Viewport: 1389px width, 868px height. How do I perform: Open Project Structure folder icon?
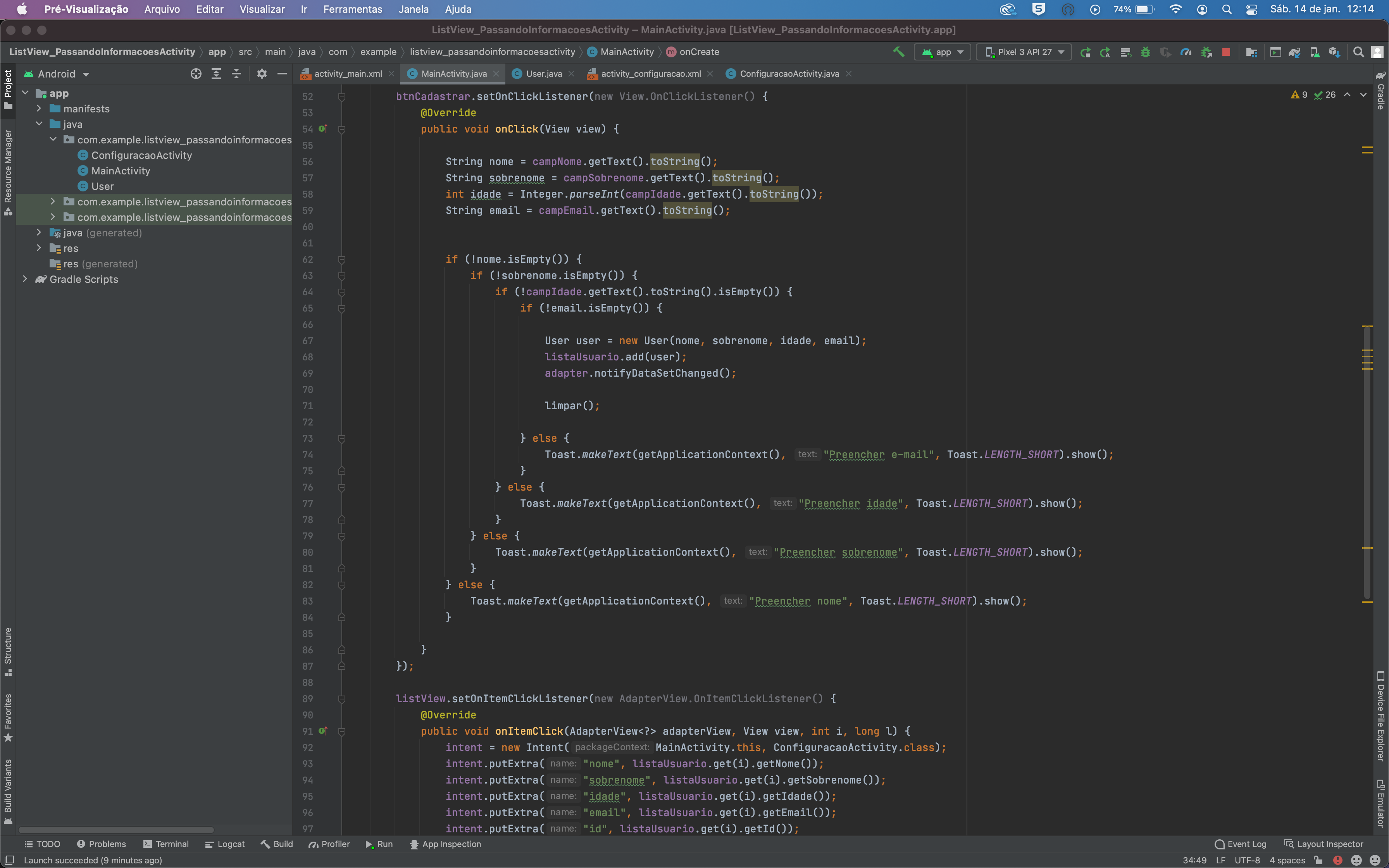point(1252,52)
